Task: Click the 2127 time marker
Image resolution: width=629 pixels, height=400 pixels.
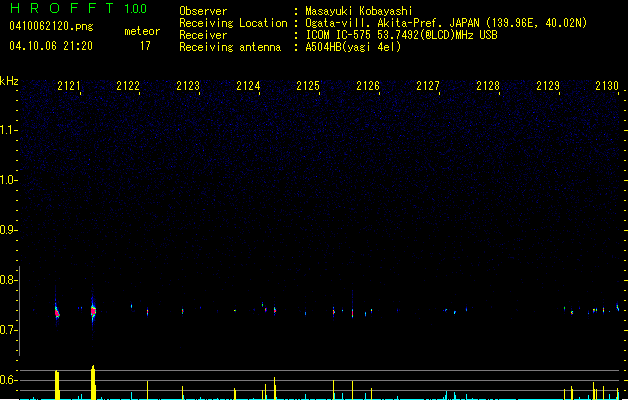Action: [x=428, y=86]
